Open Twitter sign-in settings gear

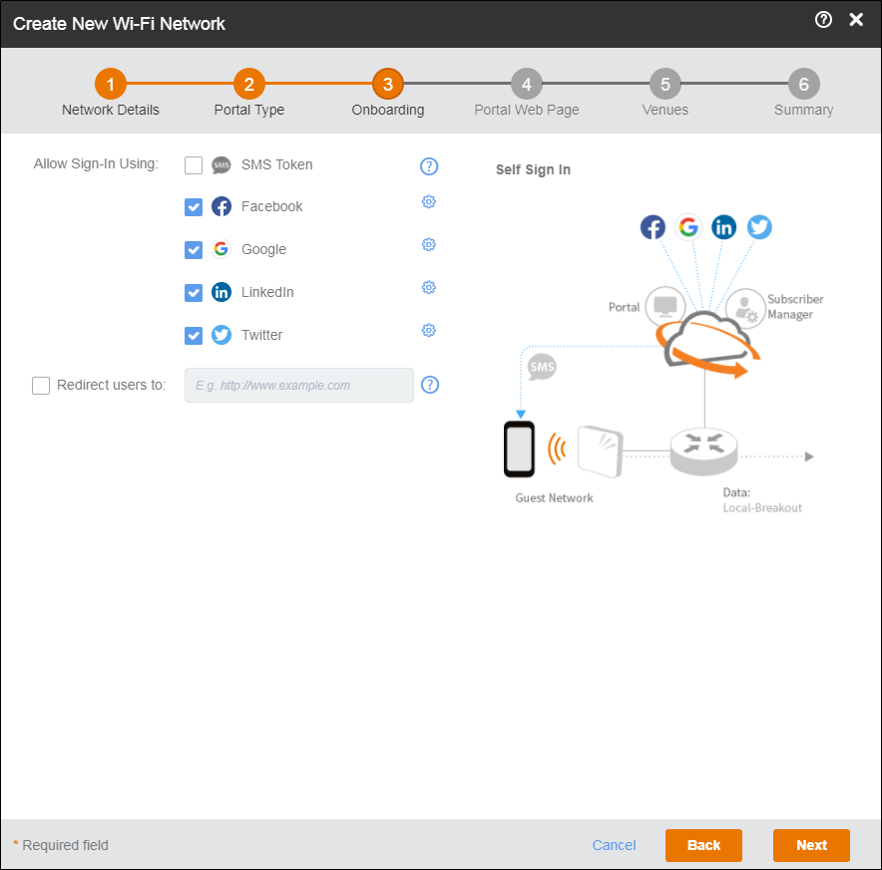[x=428, y=331]
